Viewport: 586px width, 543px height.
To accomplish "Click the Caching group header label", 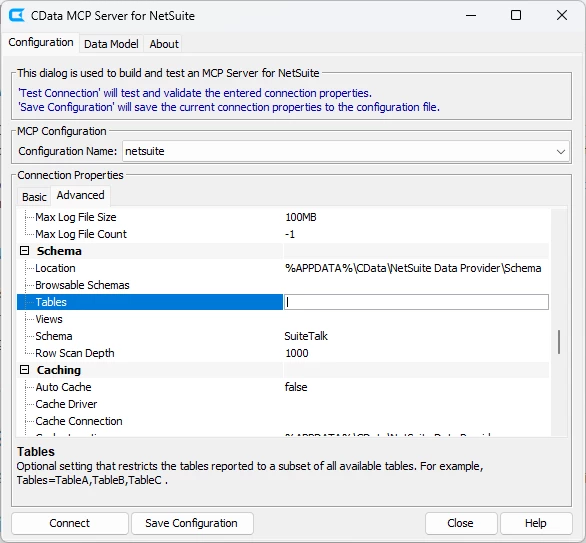I will click(59, 370).
